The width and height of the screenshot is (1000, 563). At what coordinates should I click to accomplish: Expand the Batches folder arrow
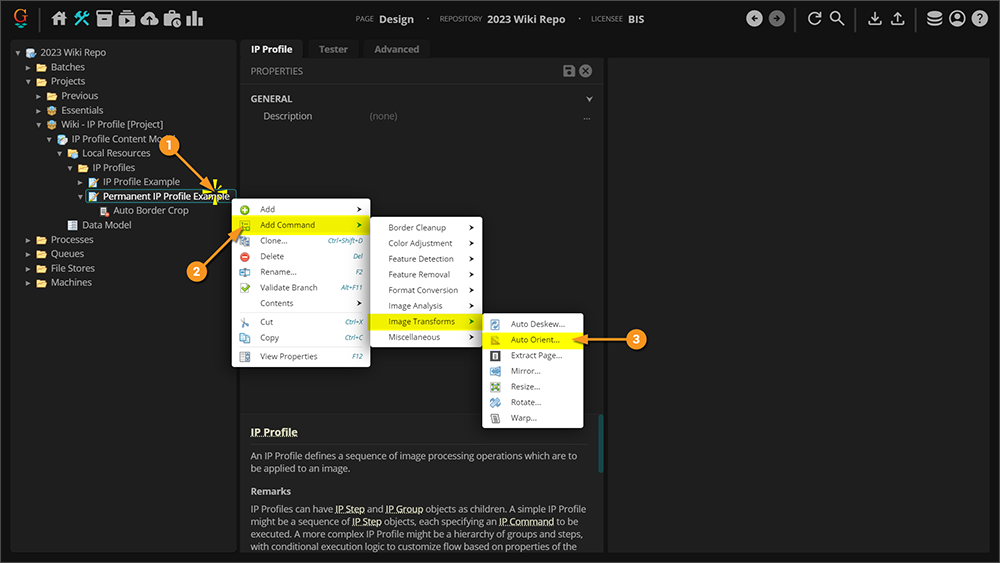[x=28, y=68]
